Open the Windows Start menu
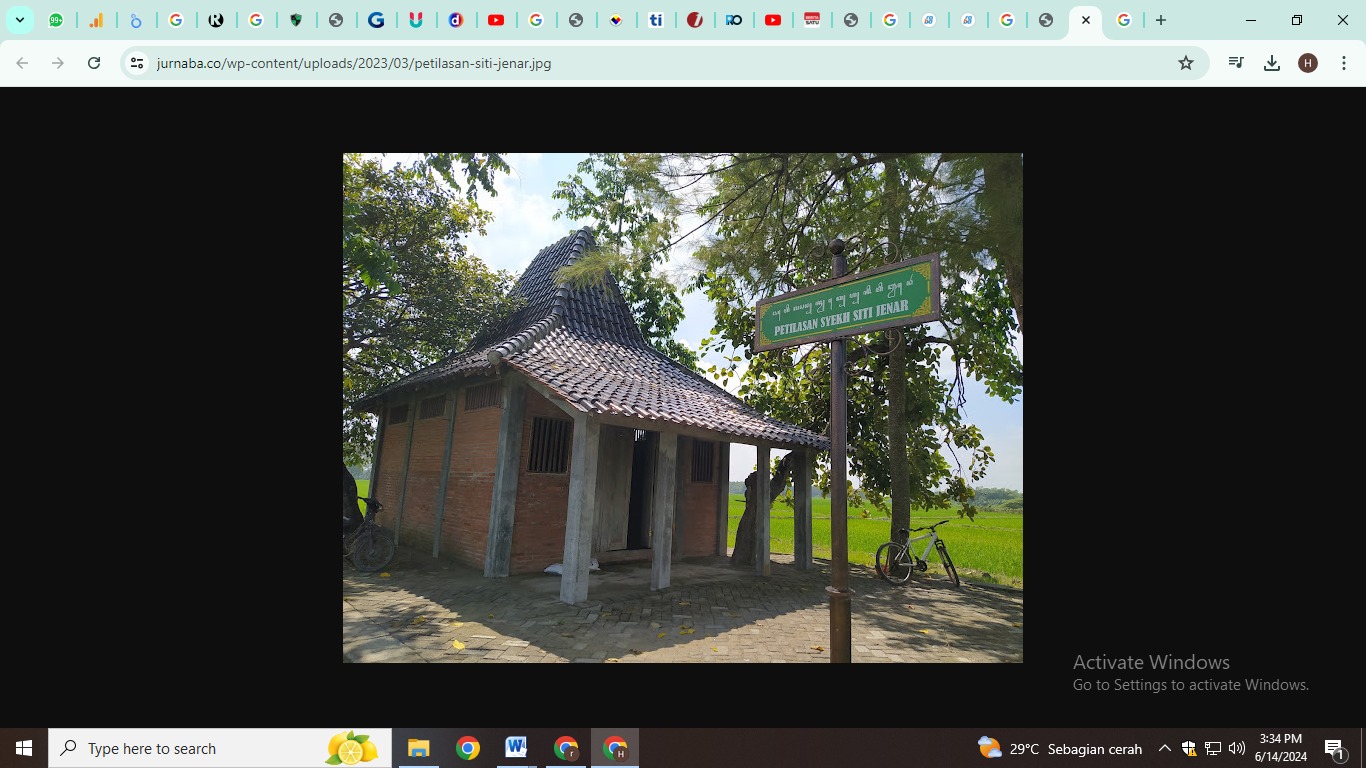This screenshot has width=1366, height=768. tap(24, 748)
